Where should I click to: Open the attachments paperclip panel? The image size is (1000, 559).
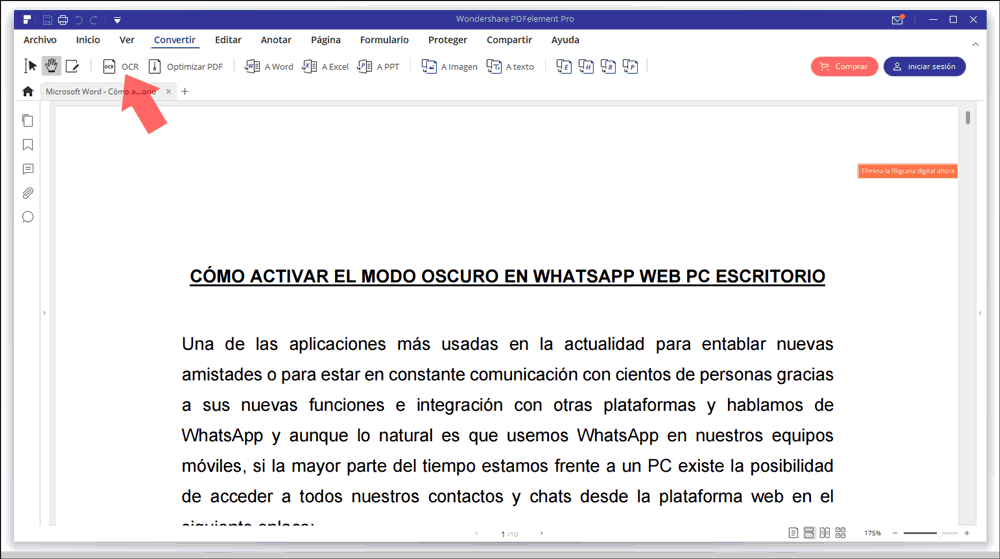point(27,193)
